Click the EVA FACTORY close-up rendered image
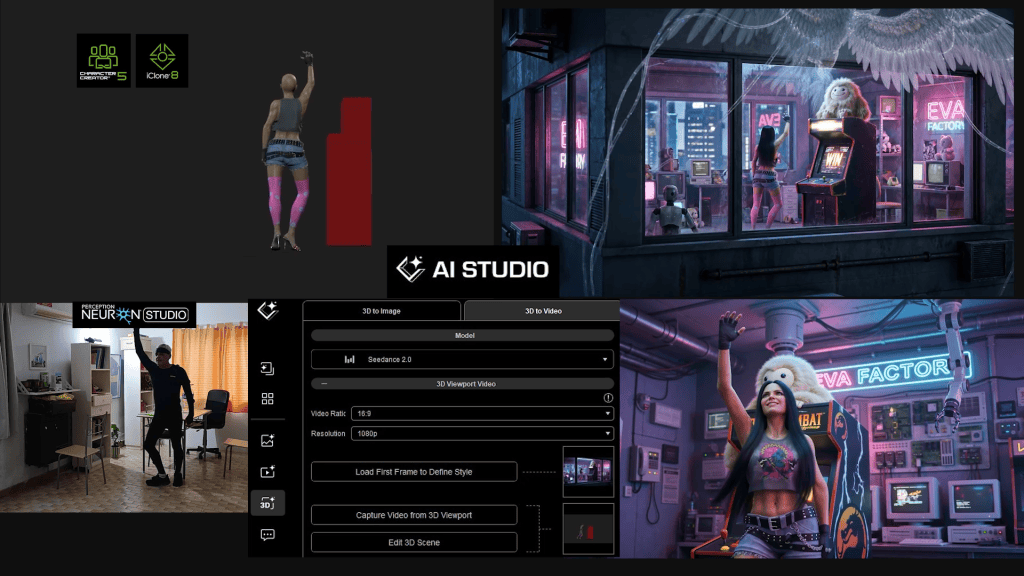The image size is (1024, 576). click(x=822, y=429)
